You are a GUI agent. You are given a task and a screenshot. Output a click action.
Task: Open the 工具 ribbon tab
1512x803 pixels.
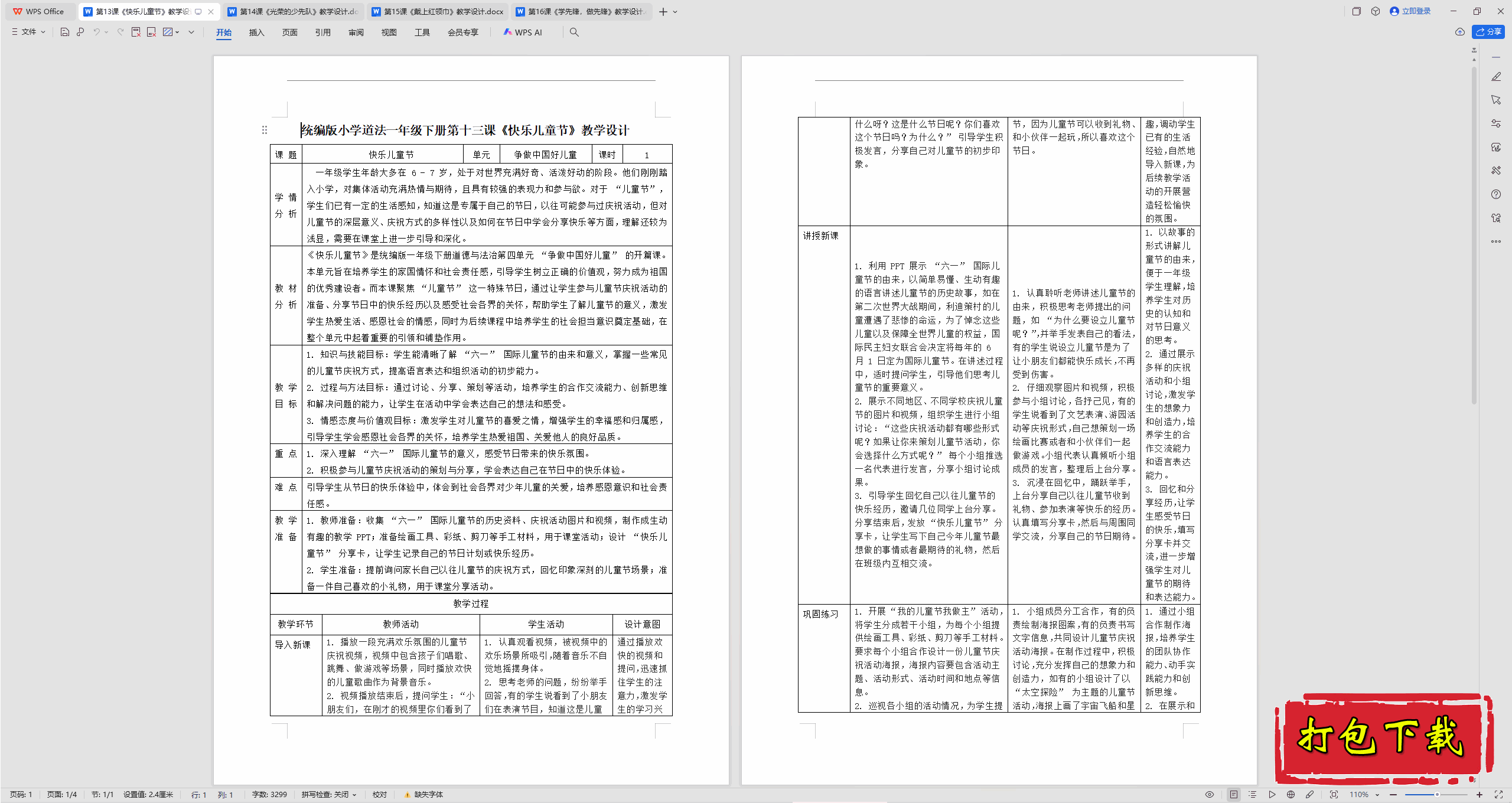point(422,32)
